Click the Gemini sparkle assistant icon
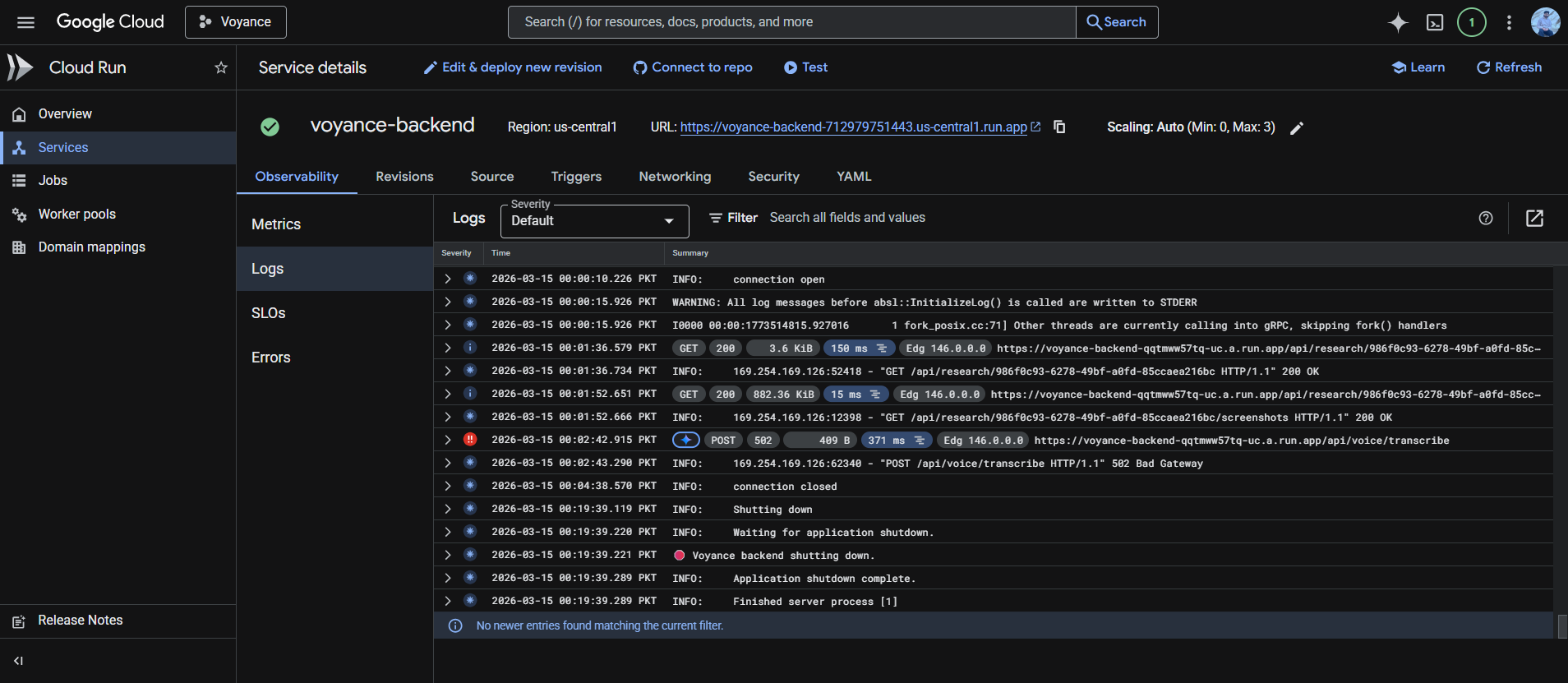 pyautogui.click(x=1398, y=22)
